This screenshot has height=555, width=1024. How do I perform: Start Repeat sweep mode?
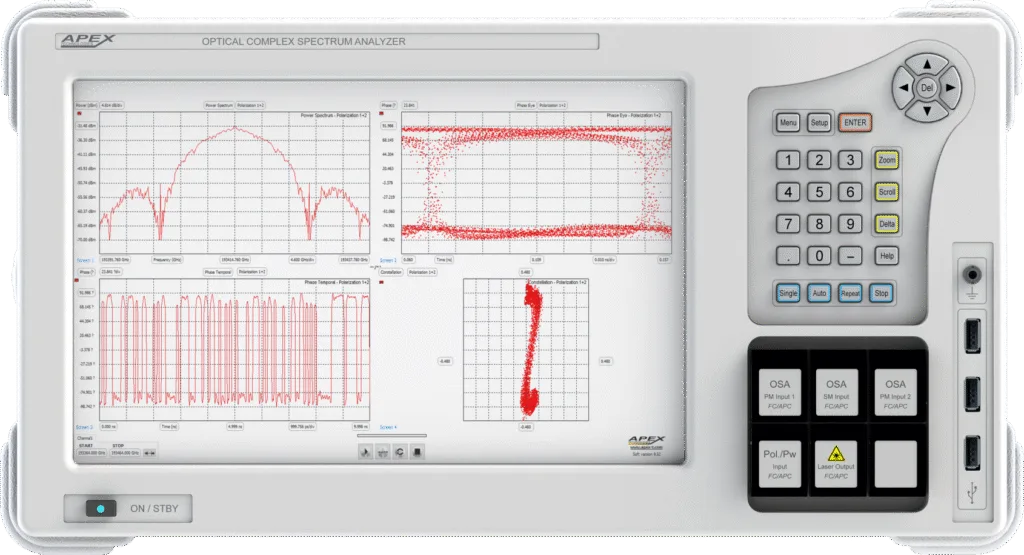(850, 293)
